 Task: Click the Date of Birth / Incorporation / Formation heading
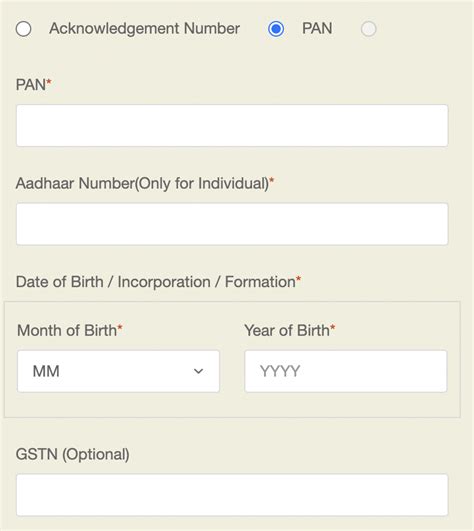coord(158,282)
